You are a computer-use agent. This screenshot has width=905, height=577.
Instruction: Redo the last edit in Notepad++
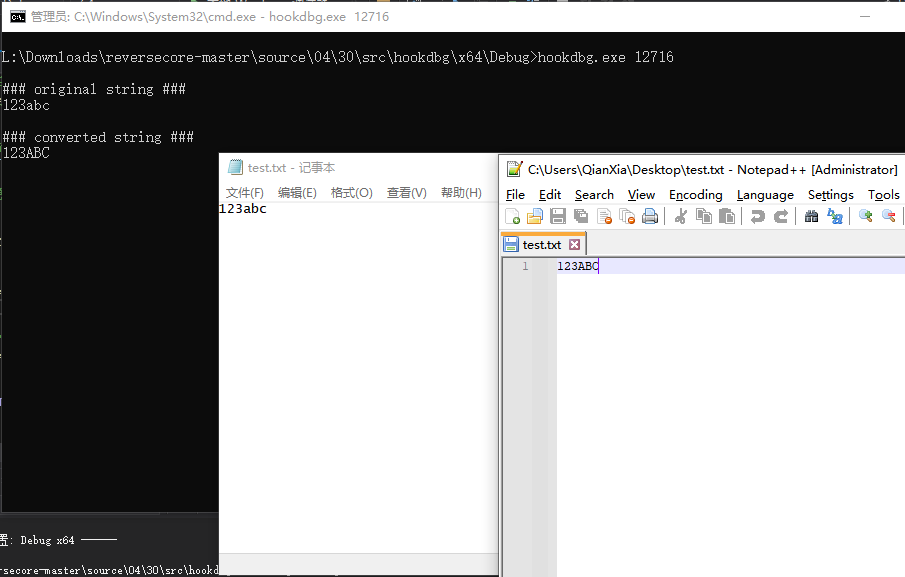[x=780, y=215]
